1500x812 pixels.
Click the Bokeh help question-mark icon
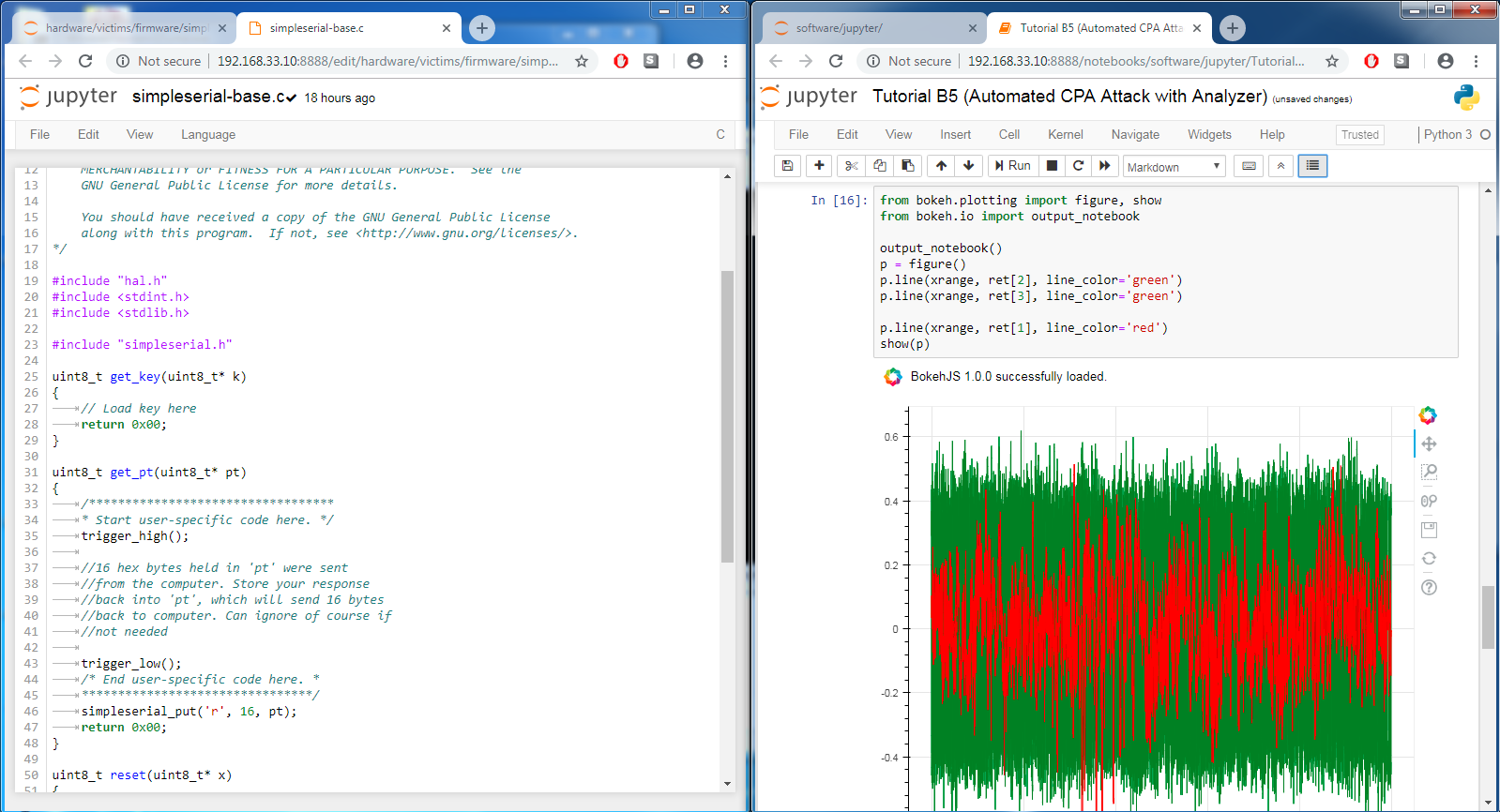point(1429,588)
